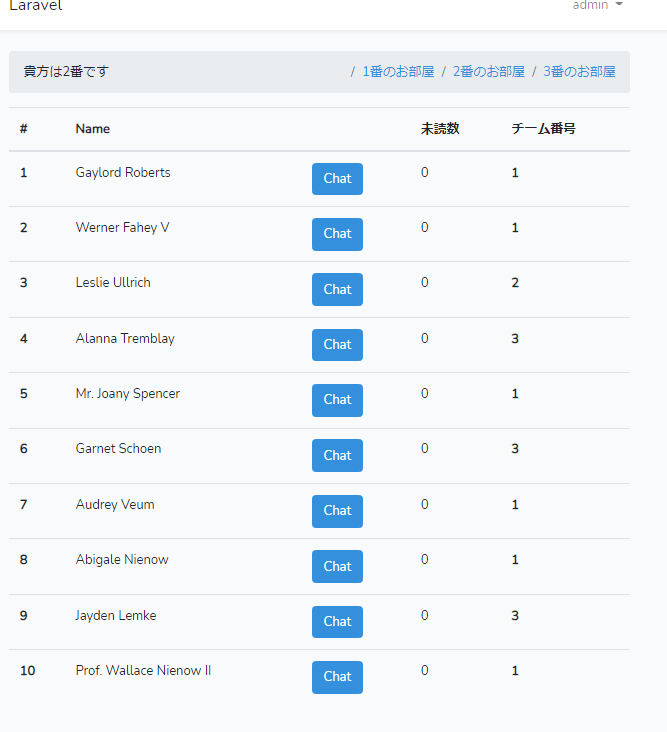Click unread count for Gaylord Roberts
The width and height of the screenshot is (667, 732).
[424, 173]
